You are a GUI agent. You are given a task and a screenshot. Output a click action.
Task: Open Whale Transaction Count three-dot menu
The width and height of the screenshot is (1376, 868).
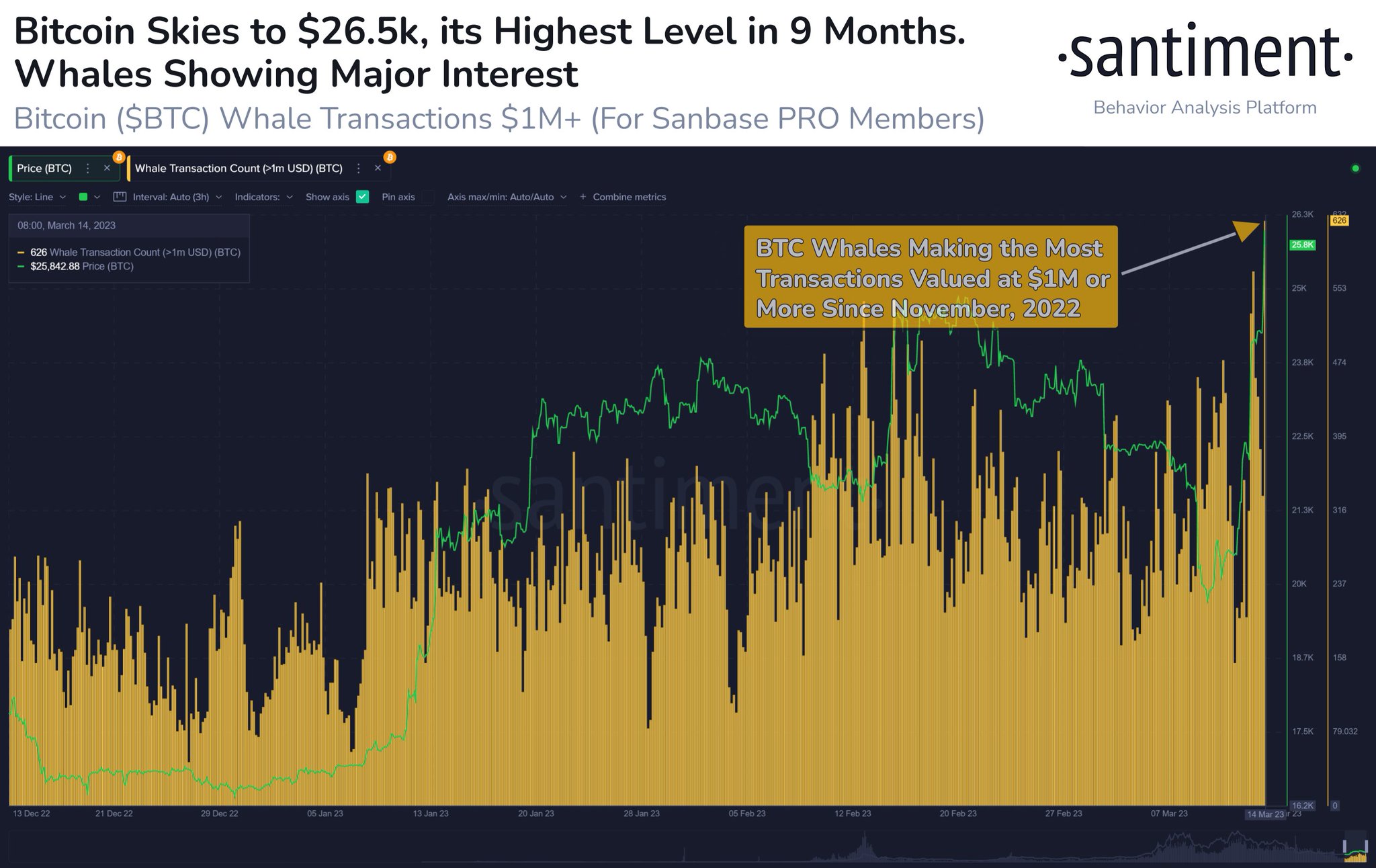click(x=359, y=169)
